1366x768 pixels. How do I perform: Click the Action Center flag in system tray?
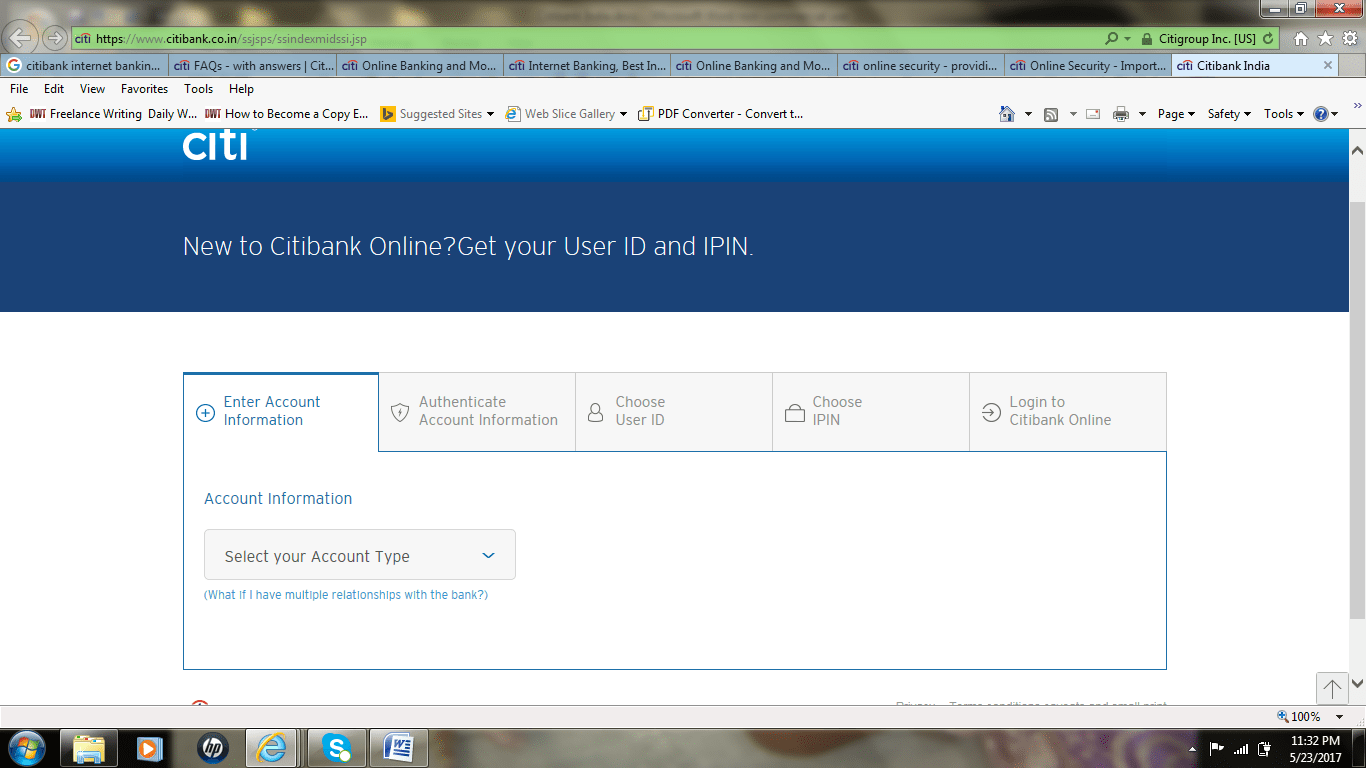point(1217,748)
